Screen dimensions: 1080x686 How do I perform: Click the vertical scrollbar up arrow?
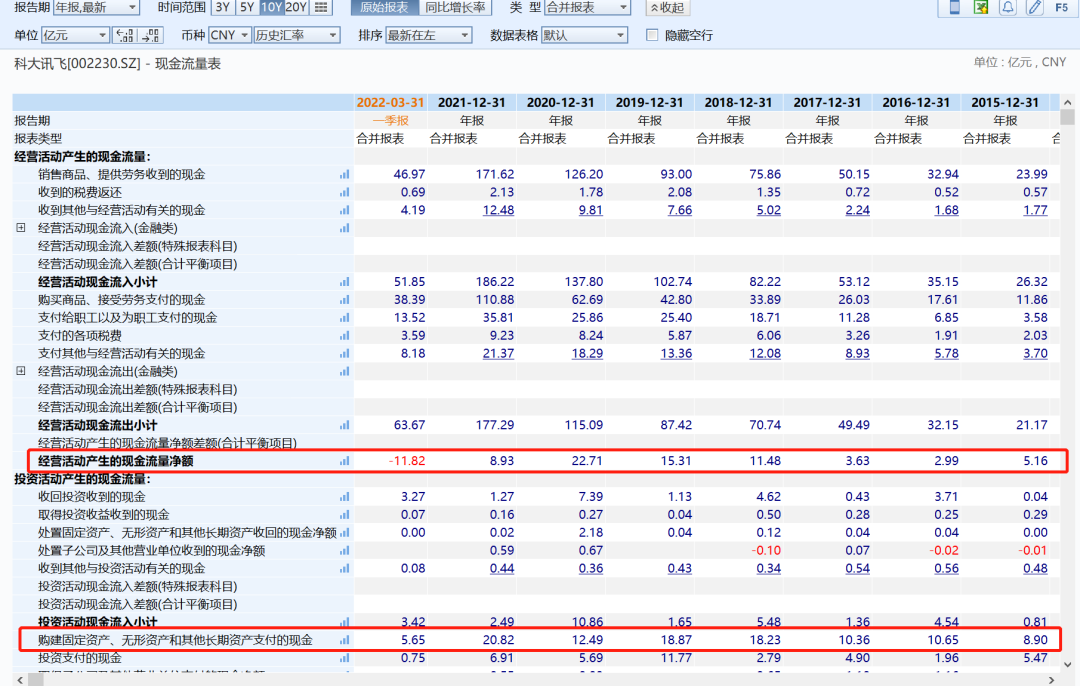(x=1067, y=103)
